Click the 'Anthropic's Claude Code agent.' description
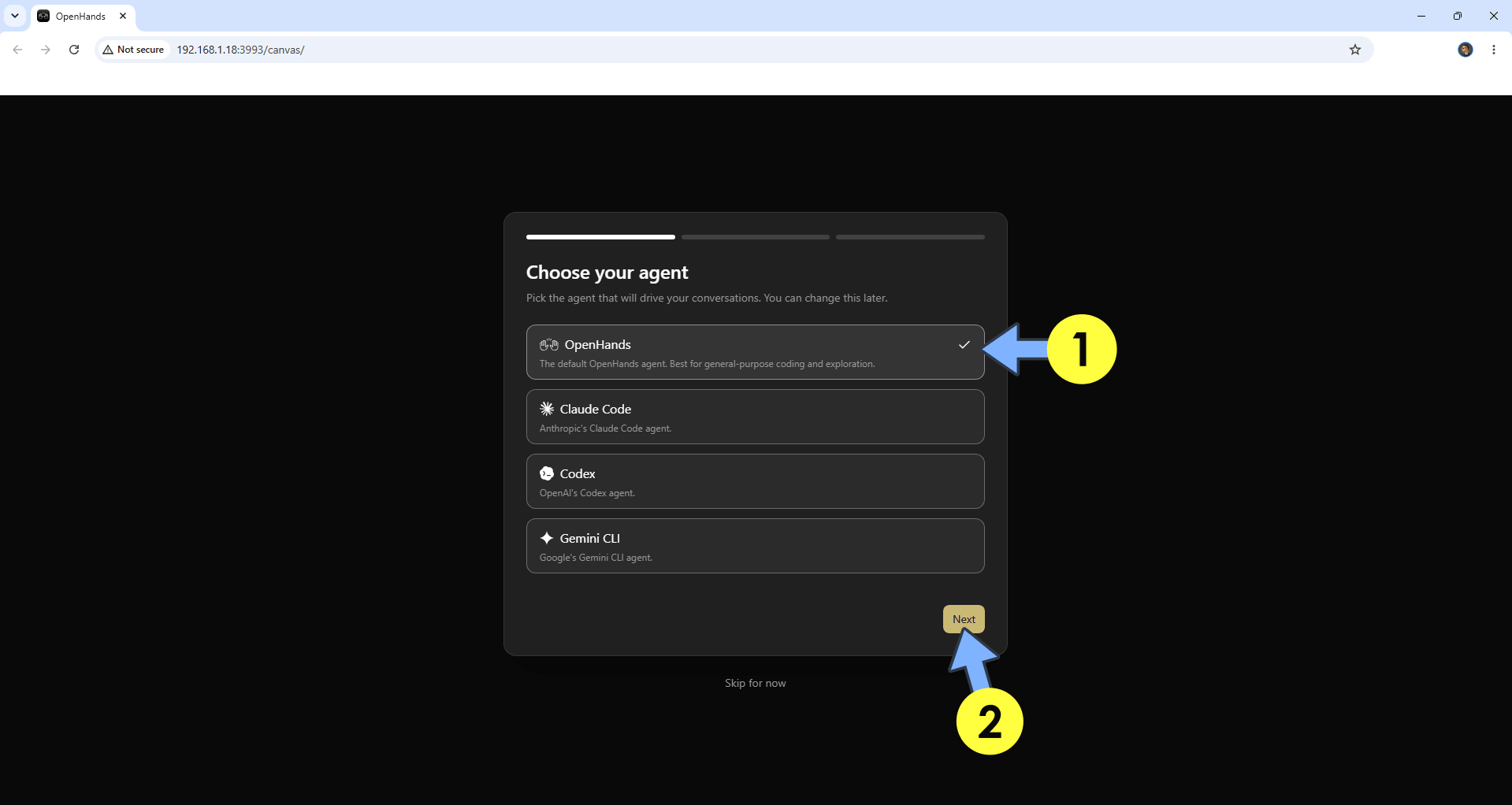The image size is (1512, 805). pos(605,428)
